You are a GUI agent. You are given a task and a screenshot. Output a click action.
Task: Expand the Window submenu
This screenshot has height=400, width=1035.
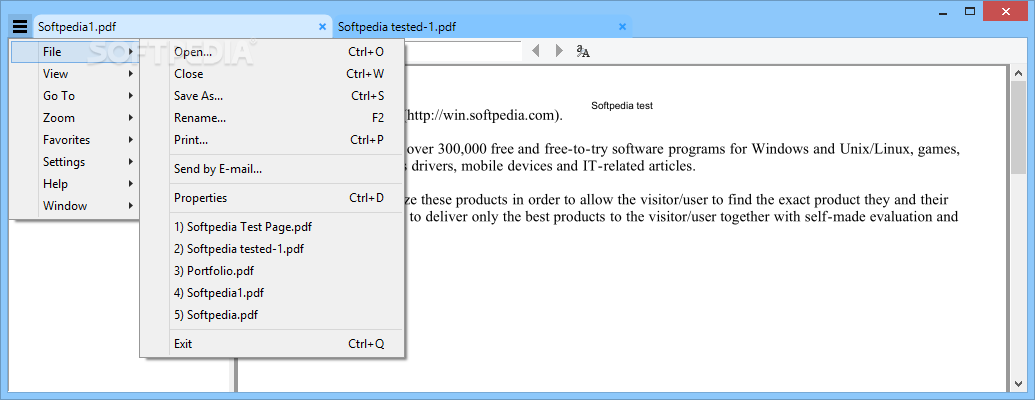[x=75, y=205]
